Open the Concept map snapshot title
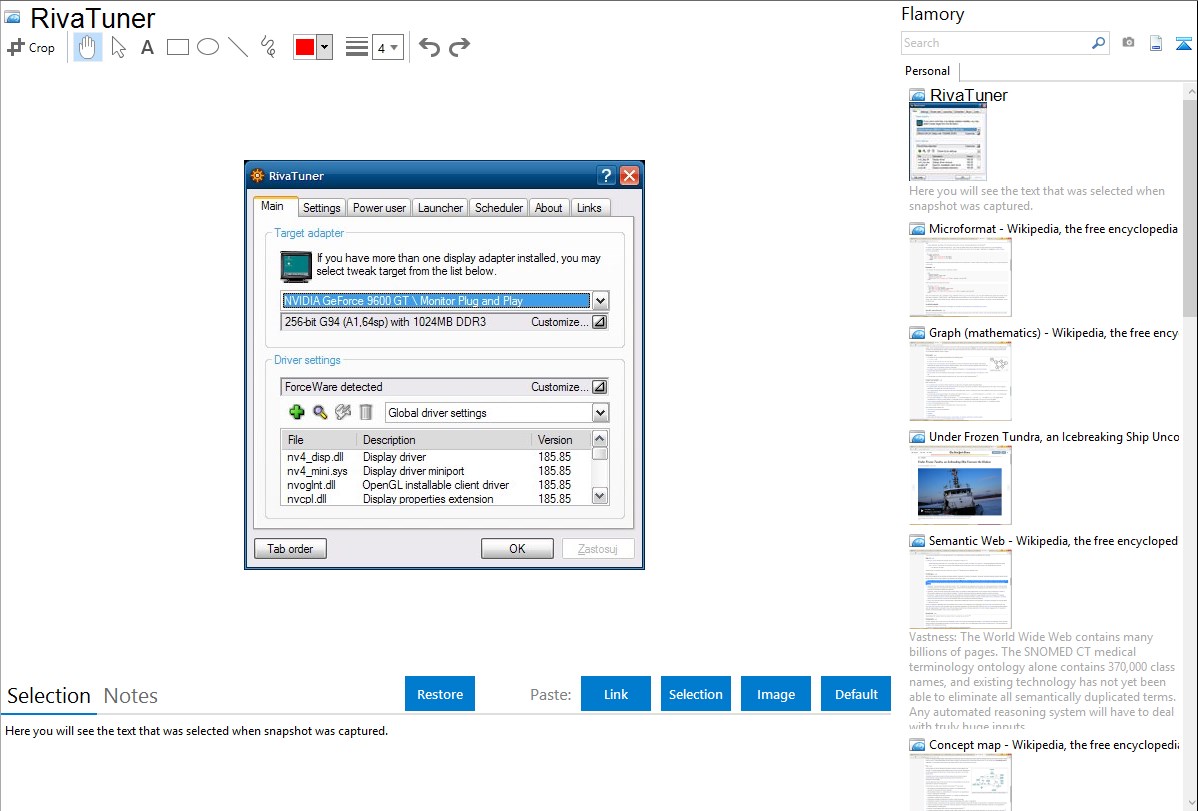The width and height of the screenshot is (1198, 811). 1053,744
